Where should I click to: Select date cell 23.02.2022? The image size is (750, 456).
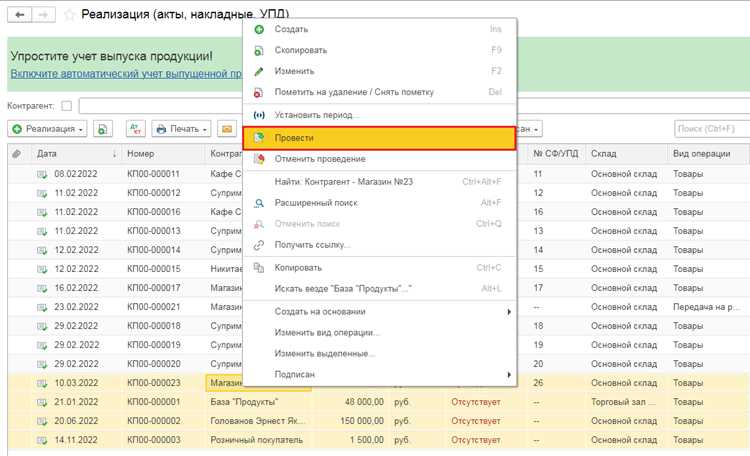coord(77,307)
